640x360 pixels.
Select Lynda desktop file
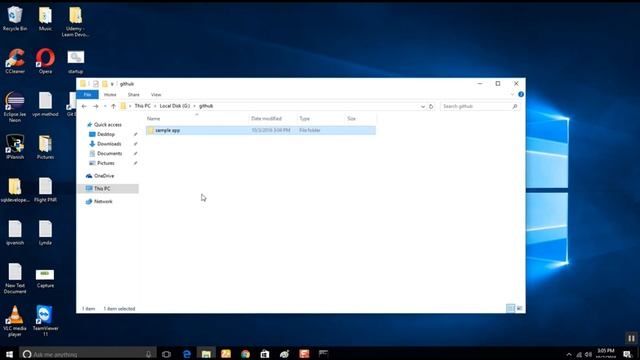[x=45, y=233]
